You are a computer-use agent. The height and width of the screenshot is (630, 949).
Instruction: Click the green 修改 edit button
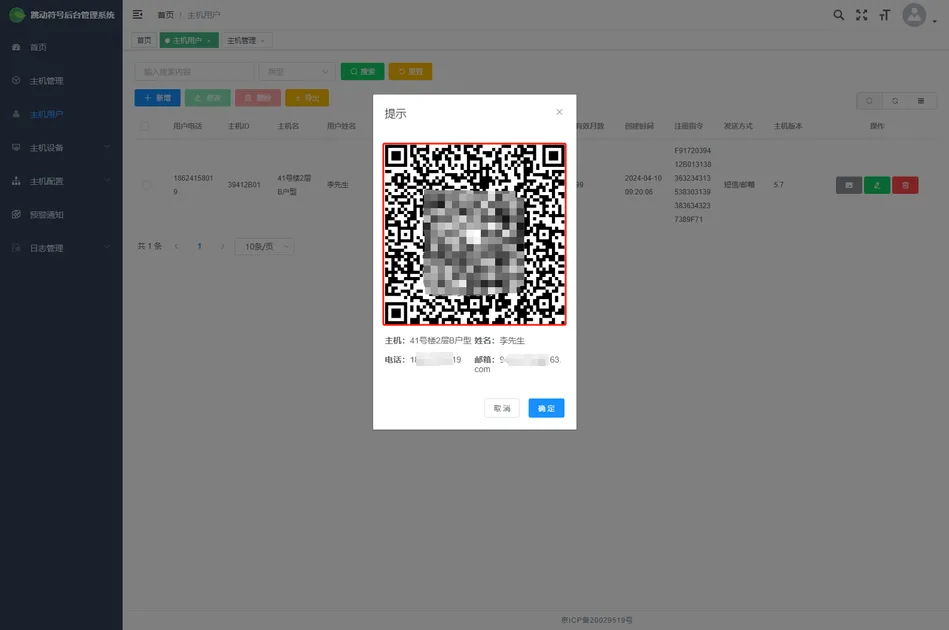pyautogui.click(x=208, y=98)
